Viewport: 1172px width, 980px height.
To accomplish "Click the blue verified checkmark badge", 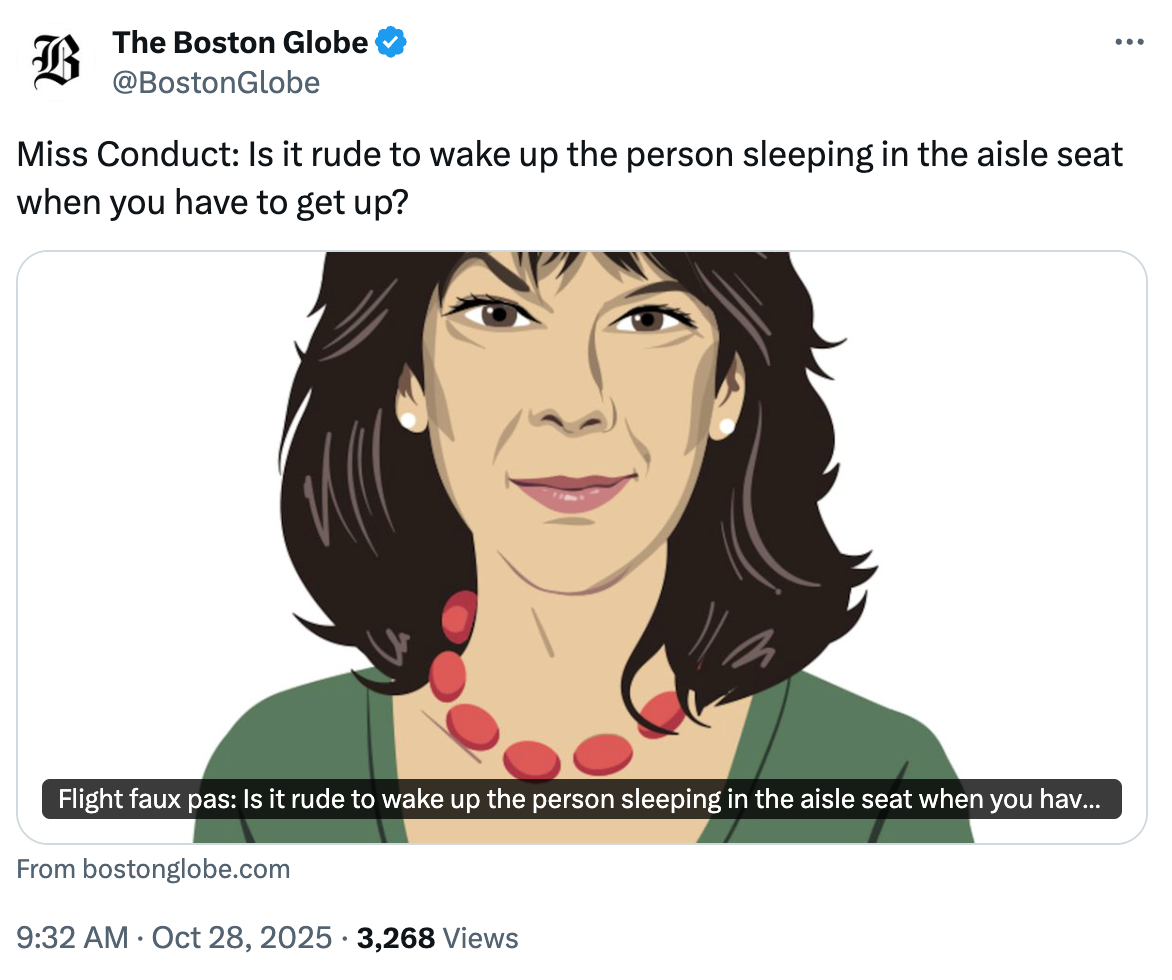I will (x=392, y=43).
